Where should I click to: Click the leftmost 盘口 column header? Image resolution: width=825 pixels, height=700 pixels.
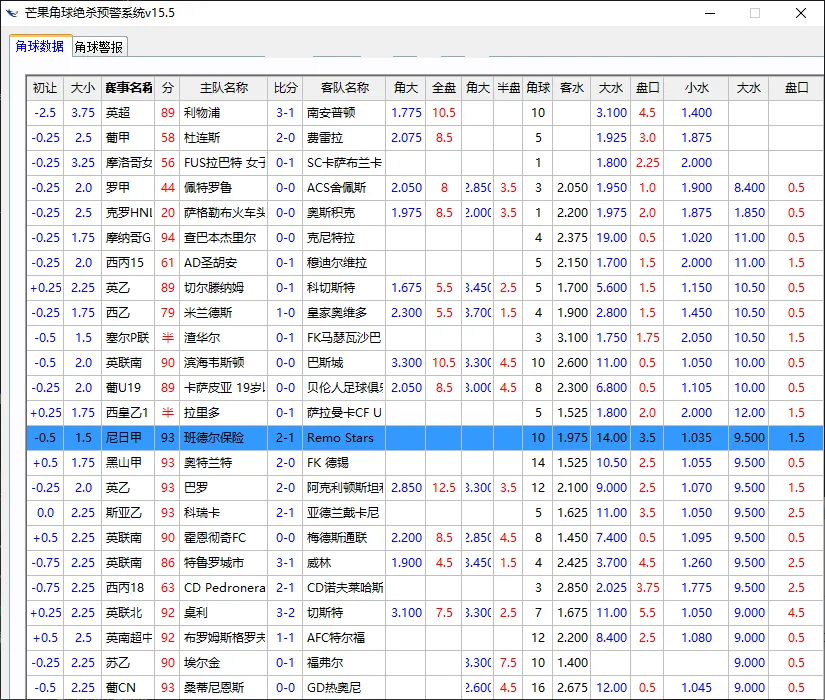[x=647, y=87]
